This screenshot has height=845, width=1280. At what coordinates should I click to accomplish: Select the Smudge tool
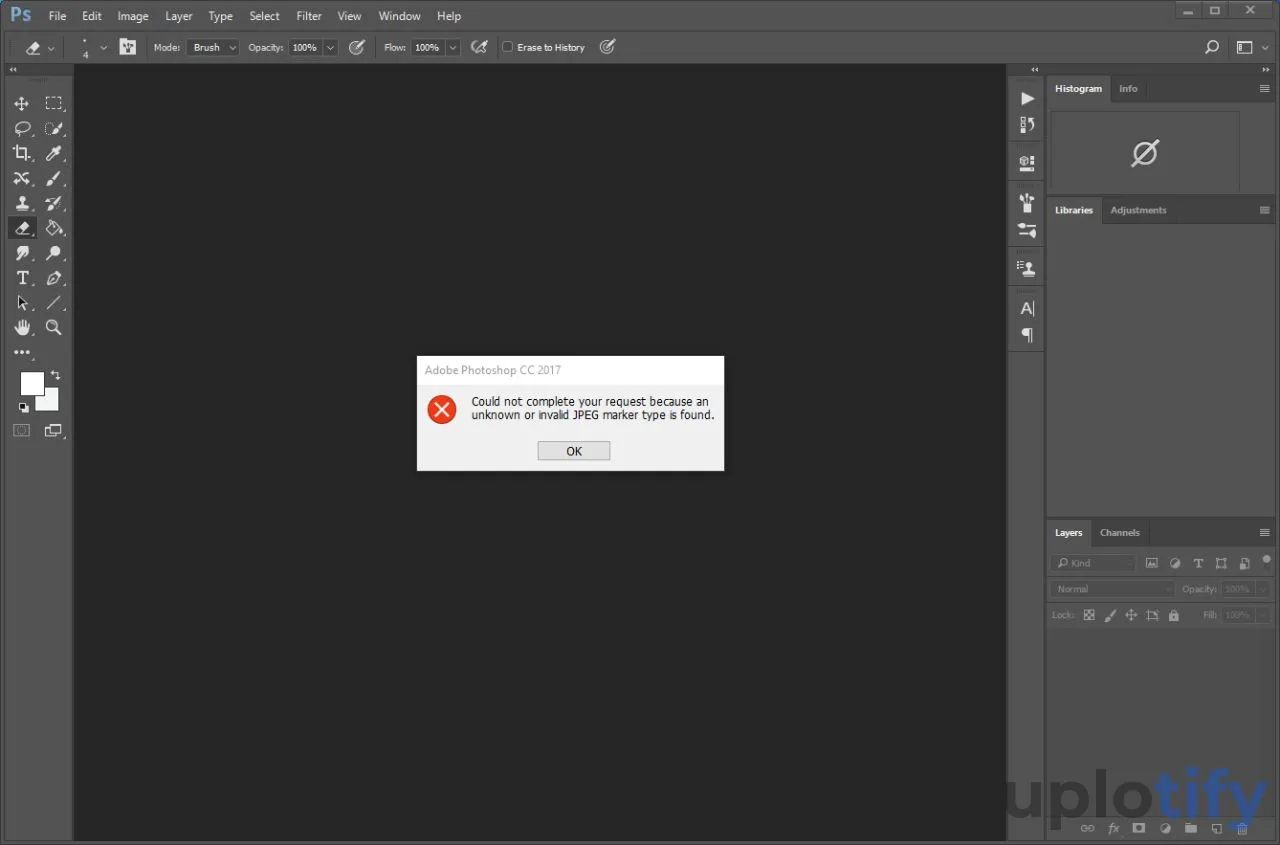click(x=22, y=253)
